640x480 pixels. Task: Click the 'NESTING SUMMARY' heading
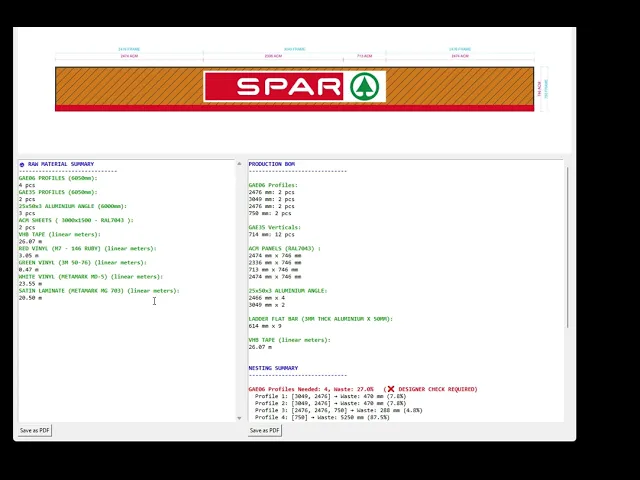[x=273, y=368]
